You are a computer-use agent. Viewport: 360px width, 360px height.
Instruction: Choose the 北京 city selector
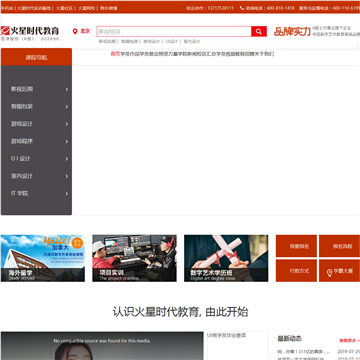(x=85, y=31)
